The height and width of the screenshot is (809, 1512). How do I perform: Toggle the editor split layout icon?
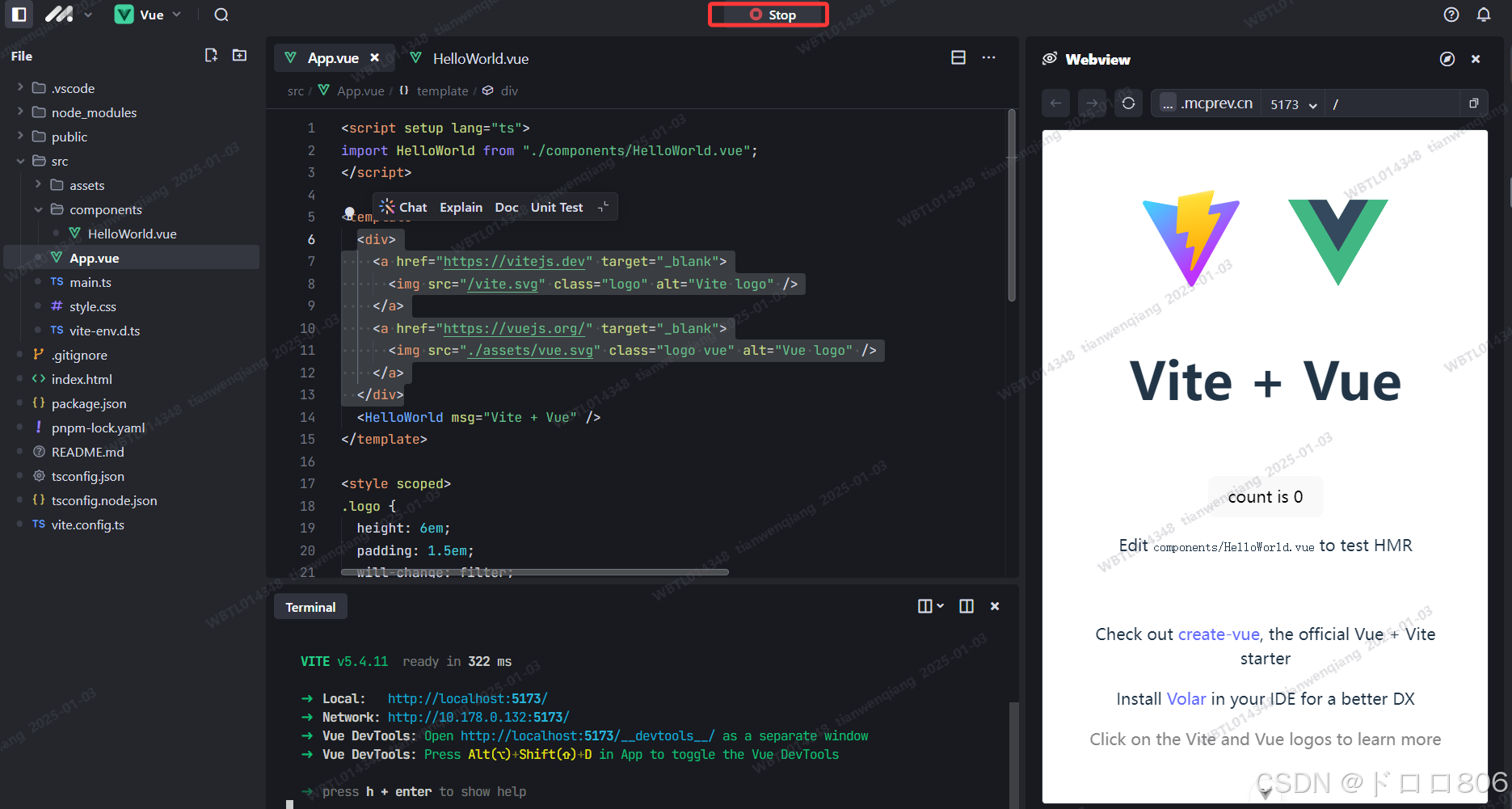coord(958,57)
